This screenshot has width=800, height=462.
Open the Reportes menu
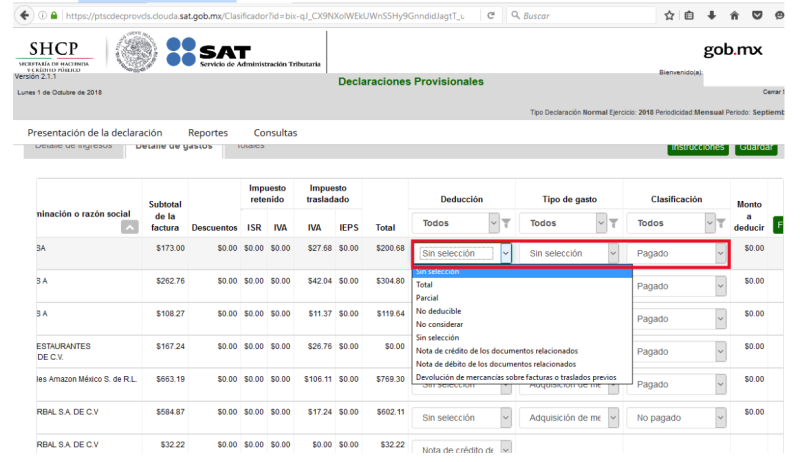coord(208,133)
